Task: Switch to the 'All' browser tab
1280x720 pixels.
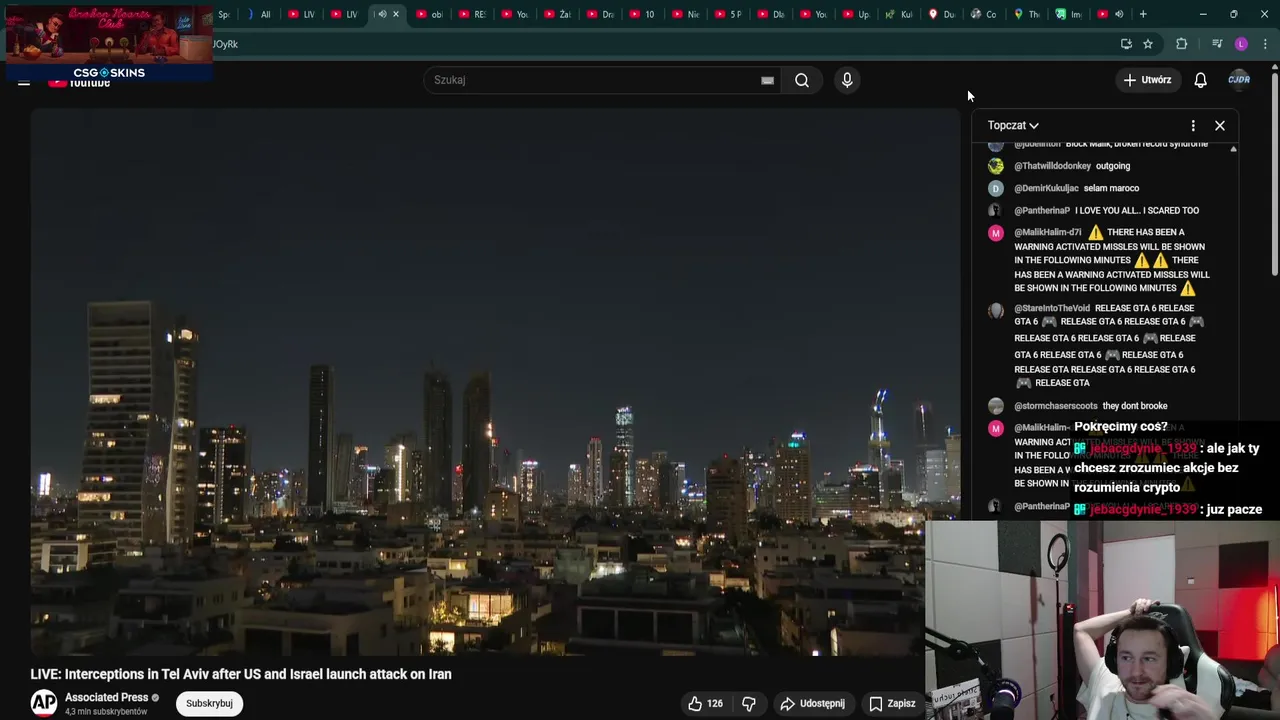Action: click(x=259, y=14)
